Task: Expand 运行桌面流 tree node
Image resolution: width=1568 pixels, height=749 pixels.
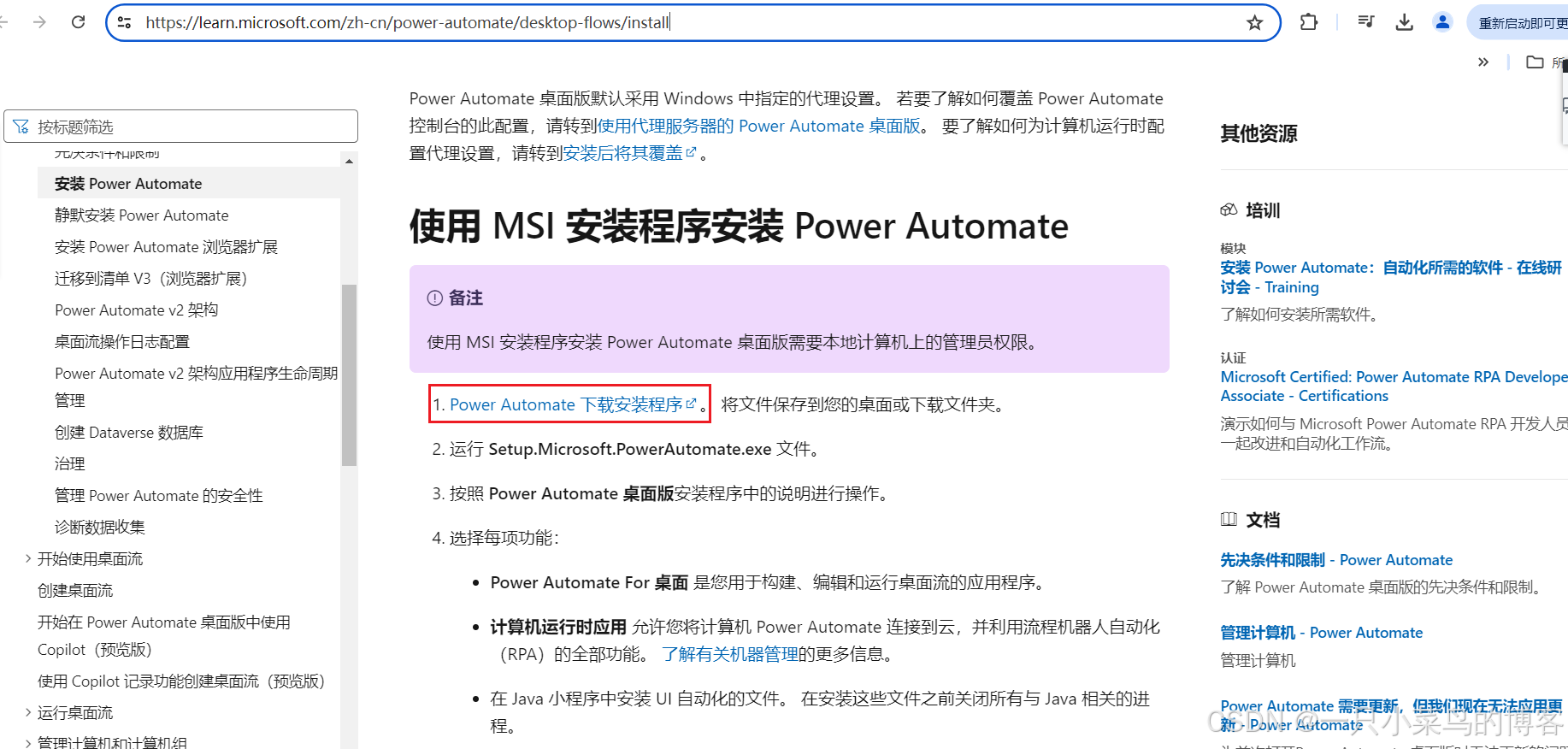Action: (28, 712)
